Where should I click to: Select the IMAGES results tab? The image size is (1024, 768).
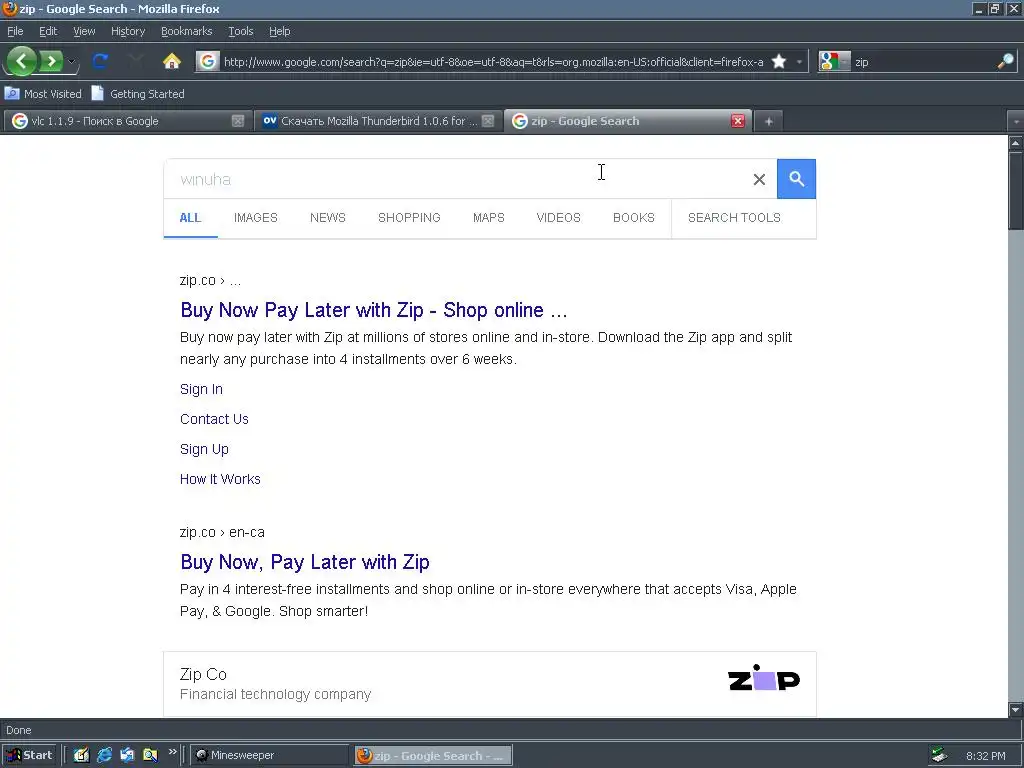click(255, 217)
